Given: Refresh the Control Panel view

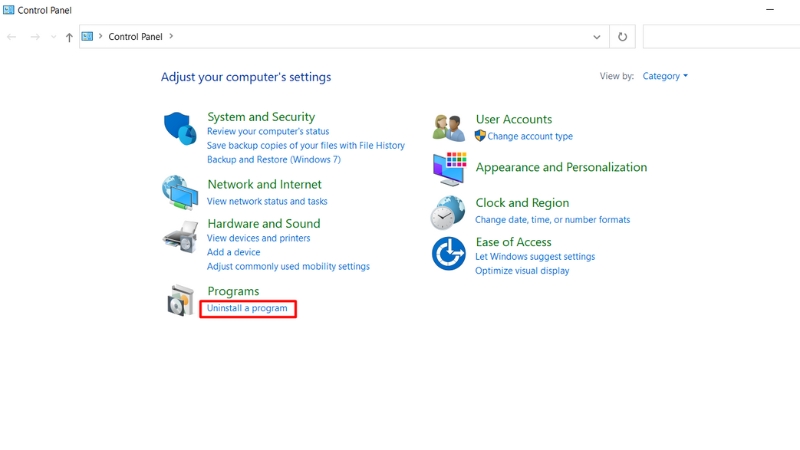Looking at the screenshot, I should [622, 37].
